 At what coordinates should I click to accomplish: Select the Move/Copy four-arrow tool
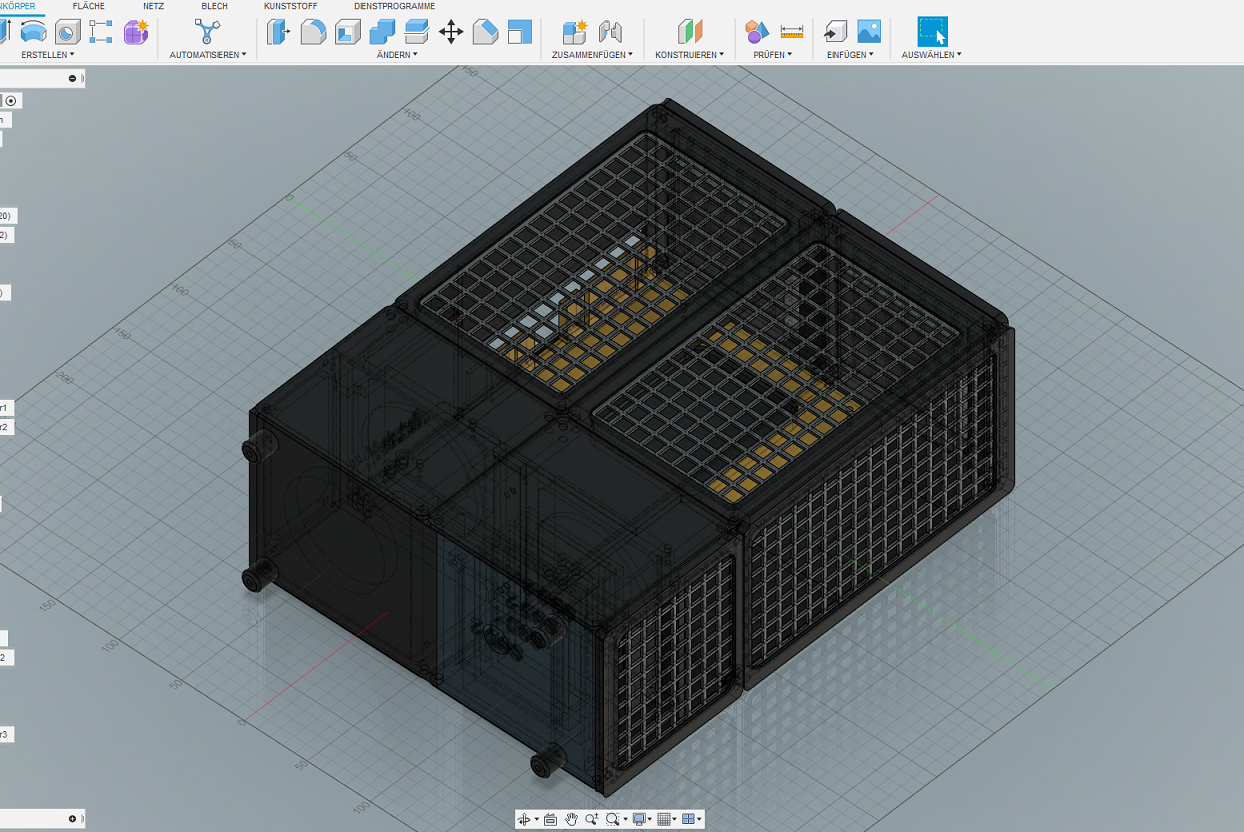point(451,32)
